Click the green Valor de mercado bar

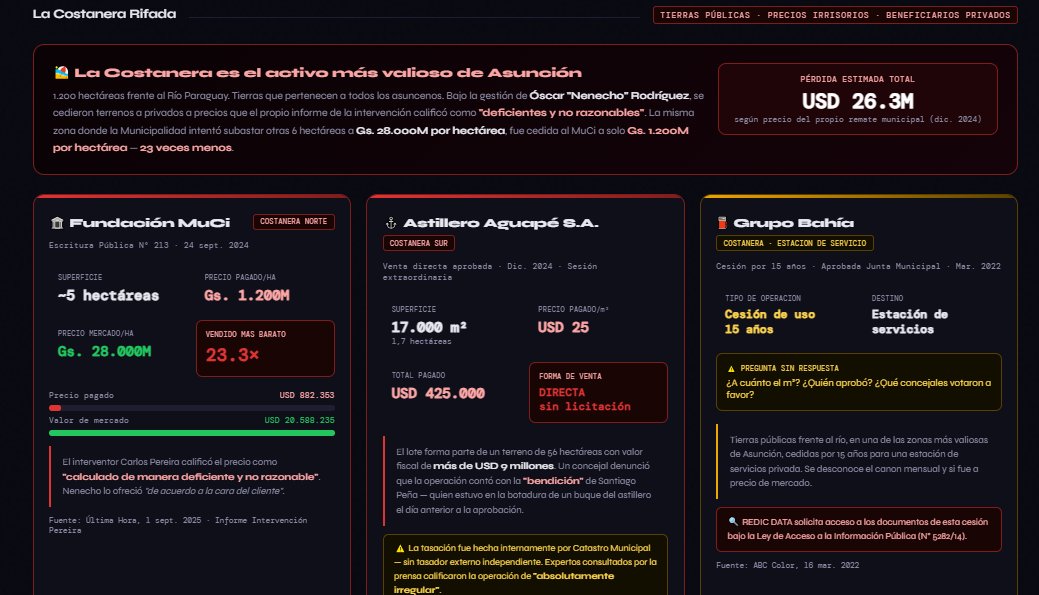[x=191, y=433]
